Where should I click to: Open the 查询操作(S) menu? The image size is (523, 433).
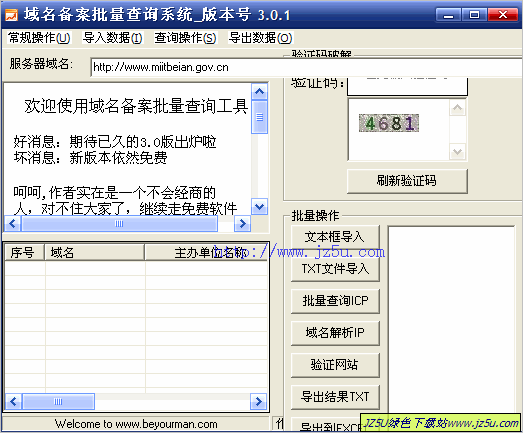coord(185,38)
